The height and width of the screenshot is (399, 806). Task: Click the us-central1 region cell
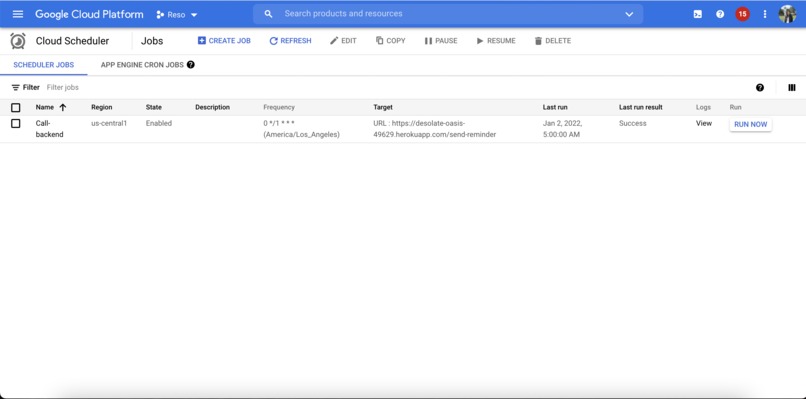109,123
